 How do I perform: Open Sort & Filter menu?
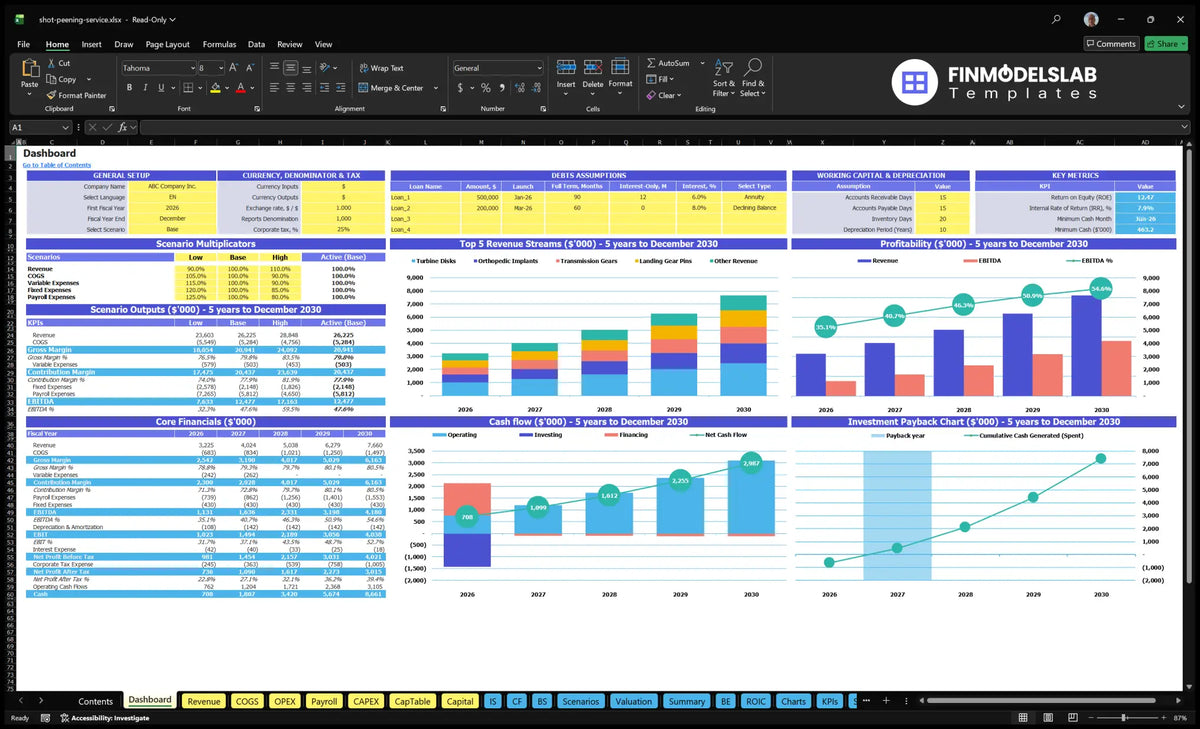(x=724, y=76)
